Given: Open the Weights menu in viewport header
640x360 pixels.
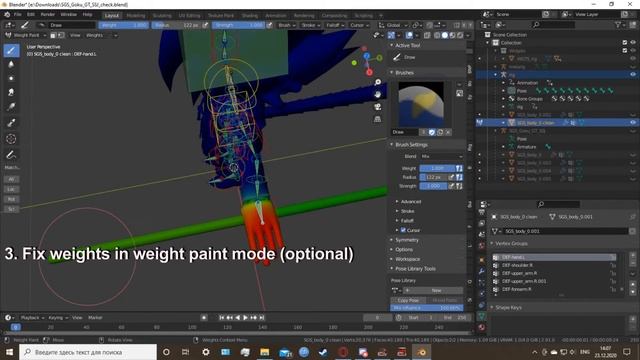Looking at the screenshot, I should [95, 36].
